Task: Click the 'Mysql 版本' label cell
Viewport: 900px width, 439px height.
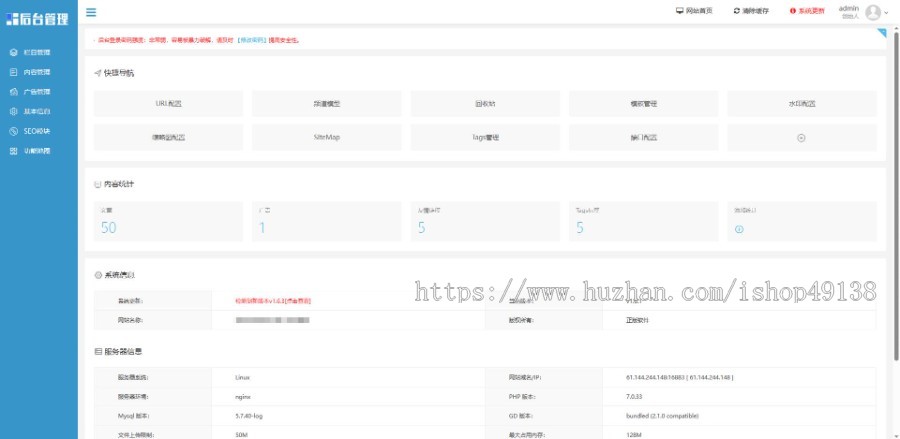Action: click(153, 416)
